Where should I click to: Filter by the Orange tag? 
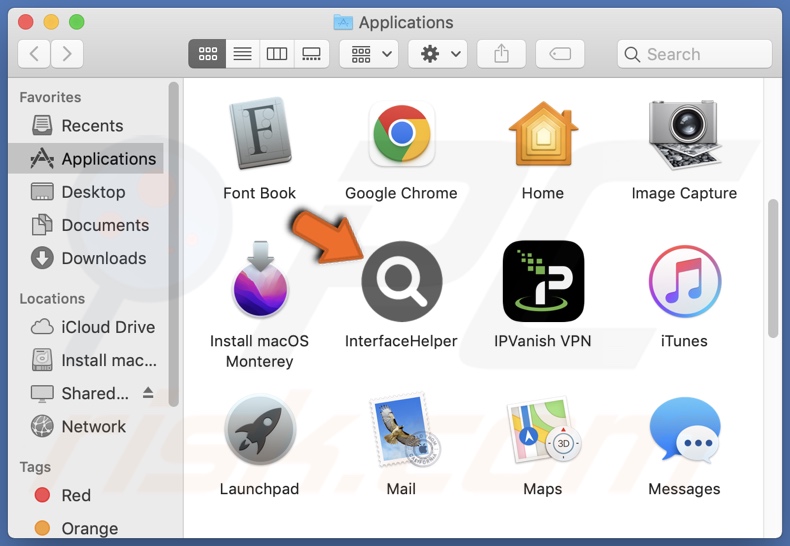coord(86,528)
